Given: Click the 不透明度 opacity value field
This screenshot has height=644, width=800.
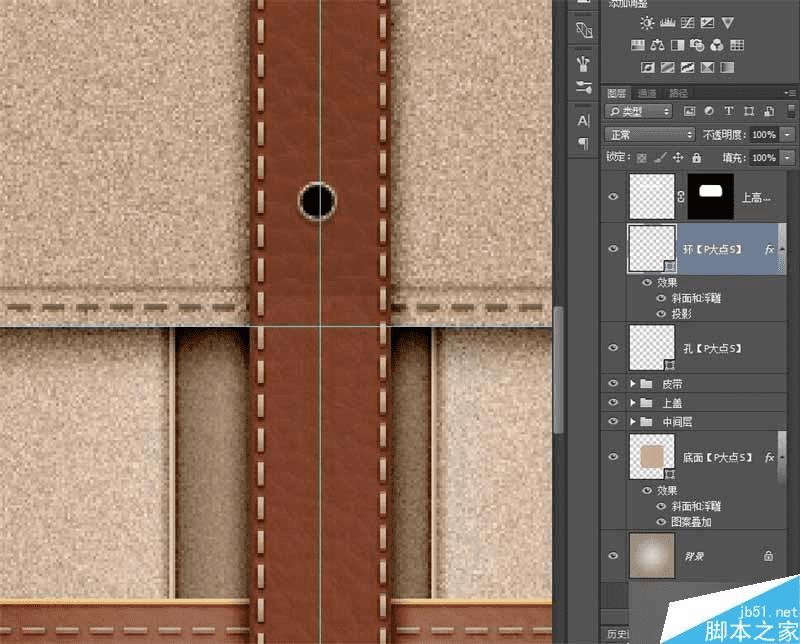Looking at the screenshot, I should [763, 134].
